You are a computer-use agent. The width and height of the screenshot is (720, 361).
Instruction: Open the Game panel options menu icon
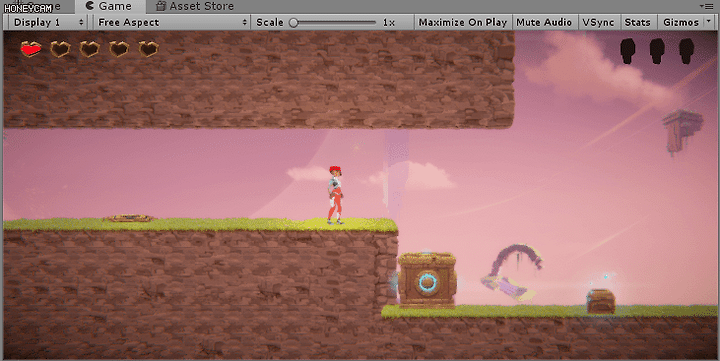click(x=708, y=6)
